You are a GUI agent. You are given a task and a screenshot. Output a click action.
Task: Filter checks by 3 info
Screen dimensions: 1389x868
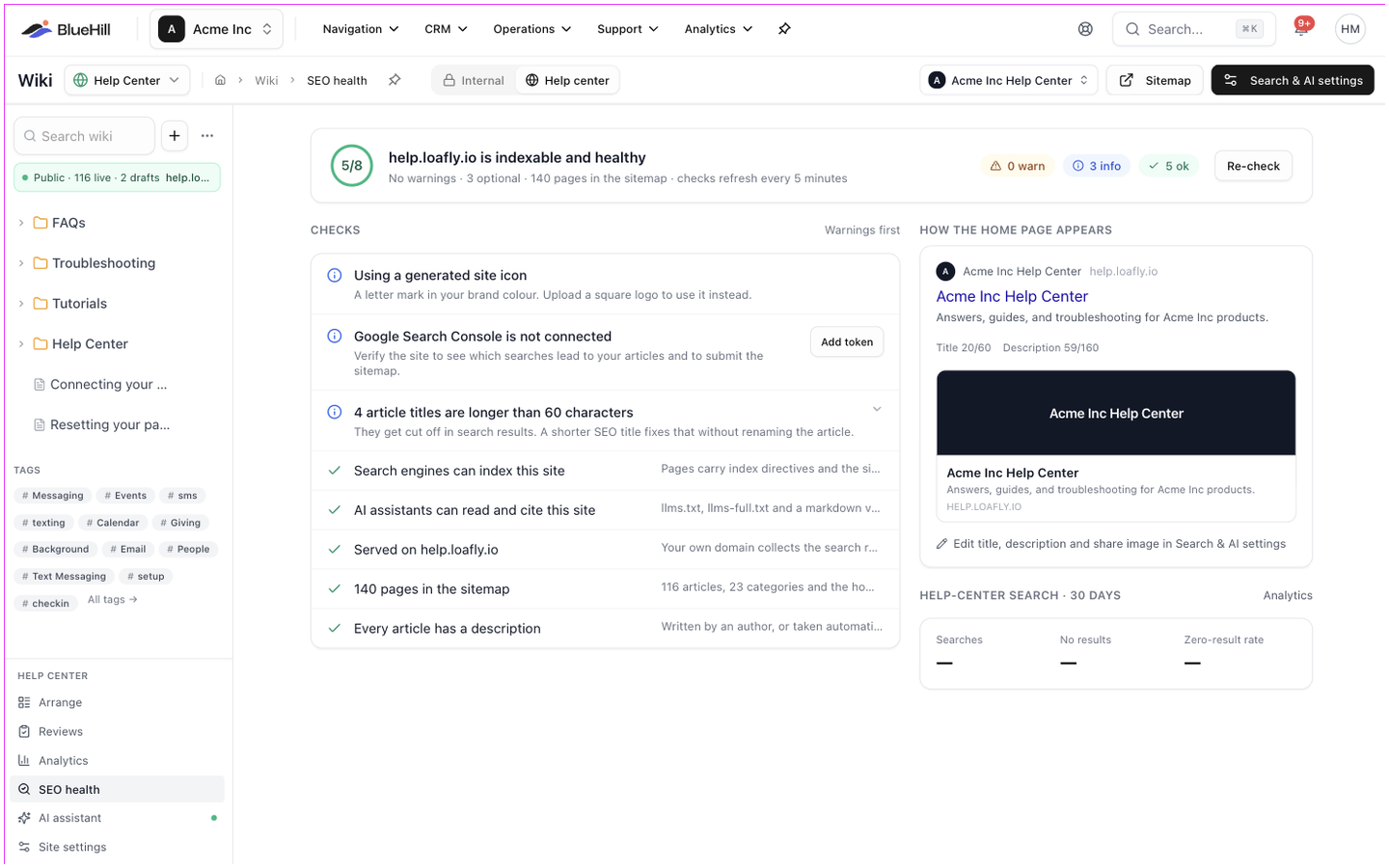coord(1097,166)
